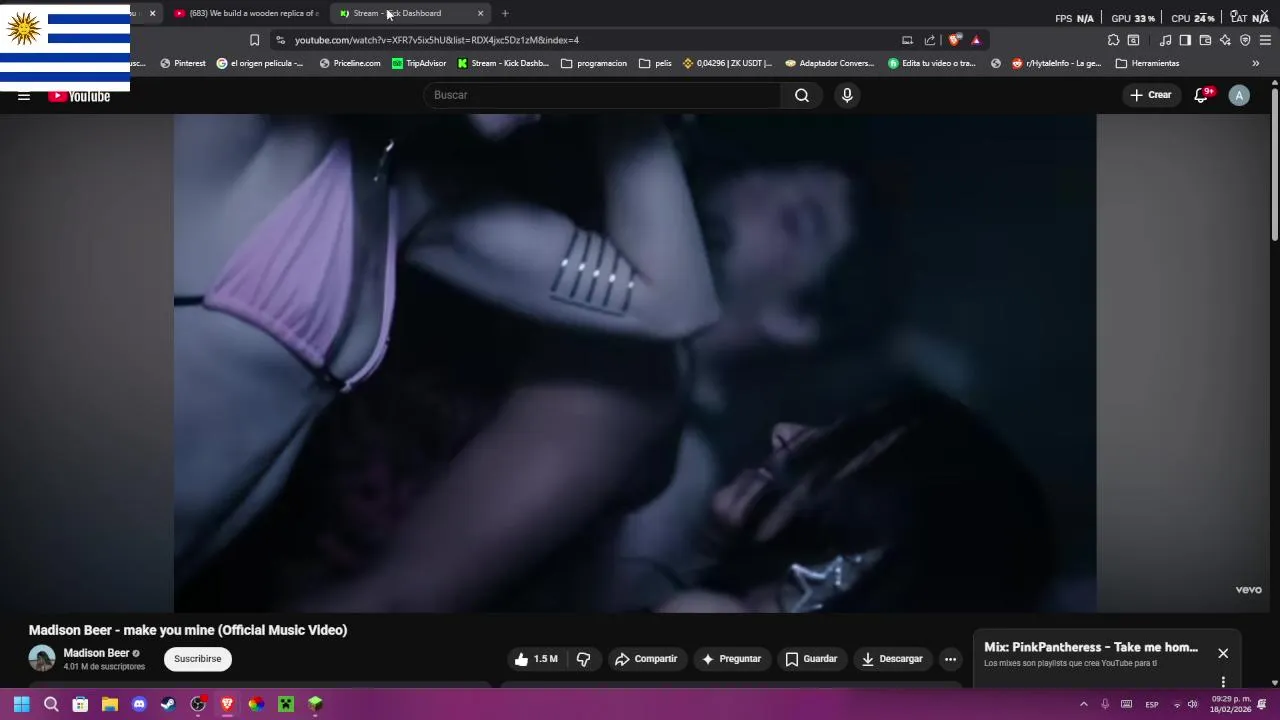
Task: Click the page vertical scrollbar
Action: (x=1275, y=165)
